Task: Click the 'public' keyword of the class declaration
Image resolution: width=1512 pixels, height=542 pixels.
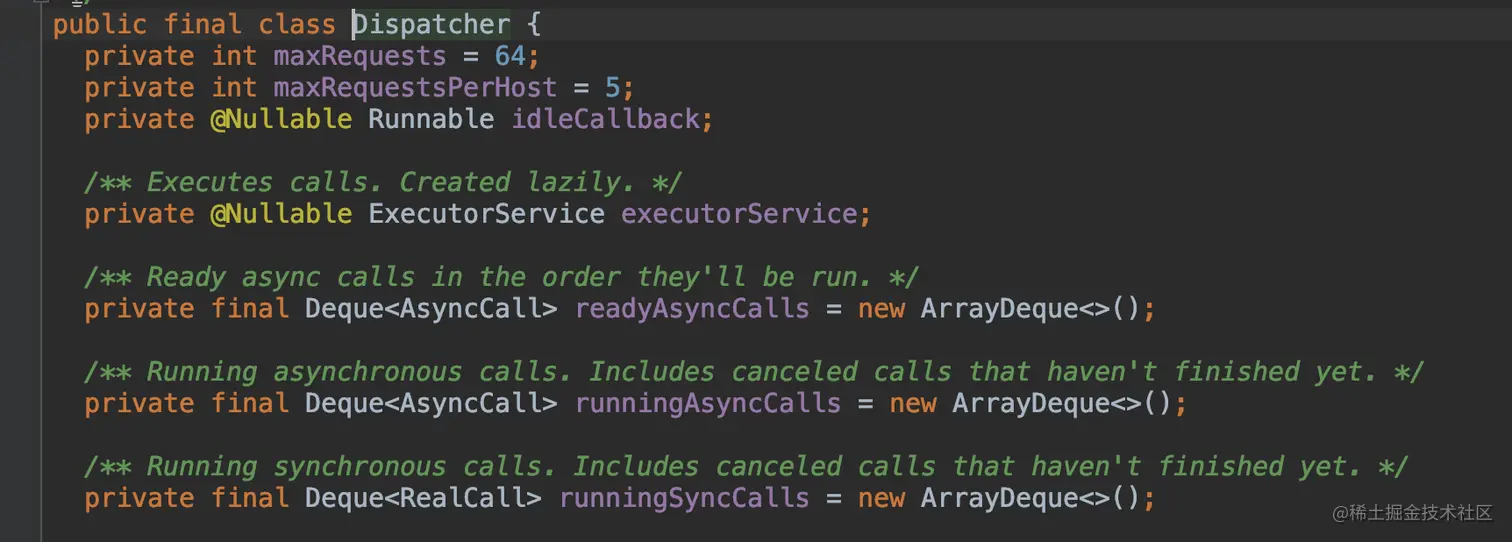Action: click(x=99, y=25)
